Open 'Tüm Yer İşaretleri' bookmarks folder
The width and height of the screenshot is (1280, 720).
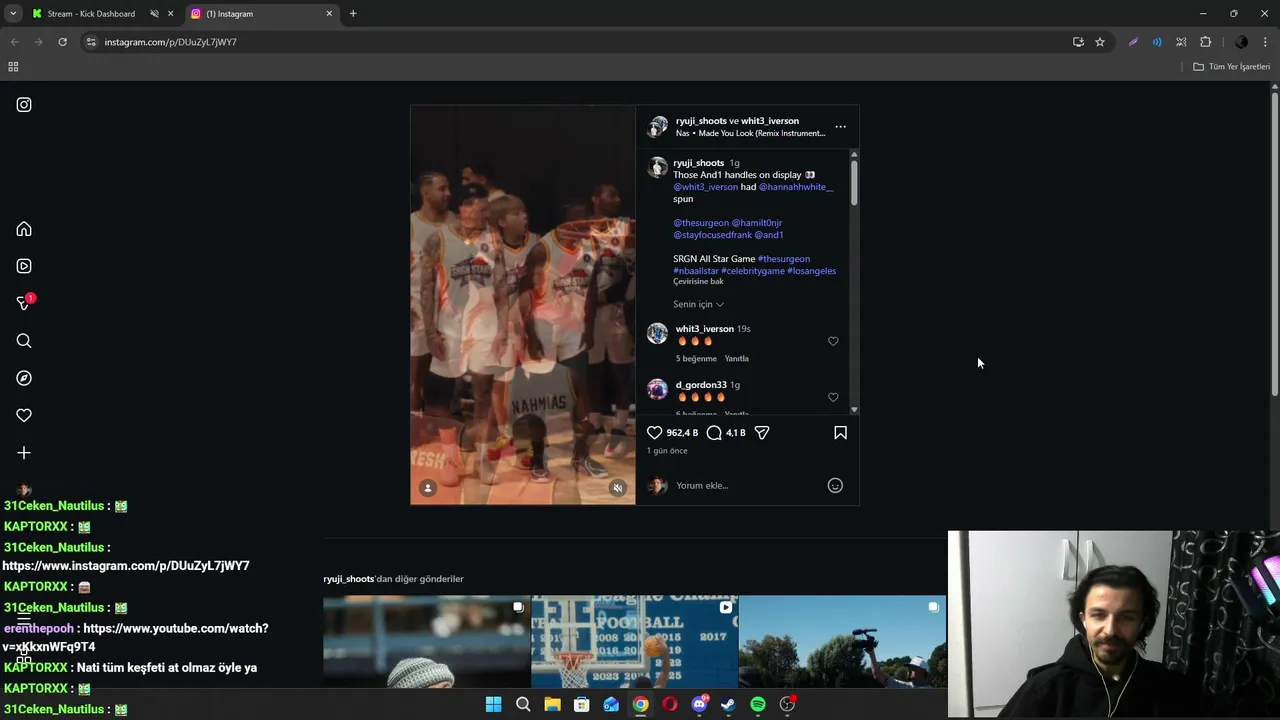(1232, 67)
